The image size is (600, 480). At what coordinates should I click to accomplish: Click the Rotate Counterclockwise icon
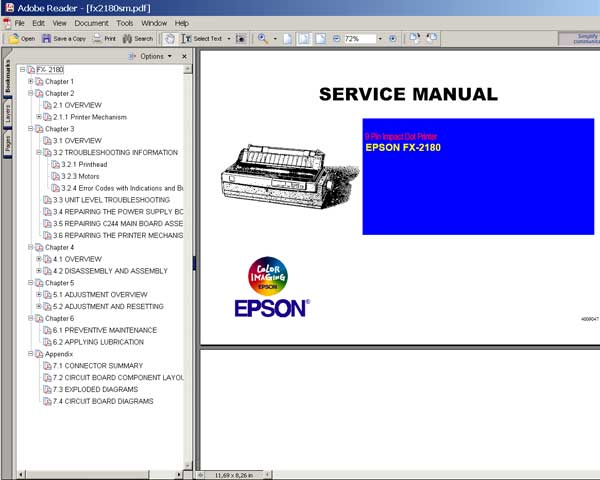pyautogui.click(x=432, y=38)
